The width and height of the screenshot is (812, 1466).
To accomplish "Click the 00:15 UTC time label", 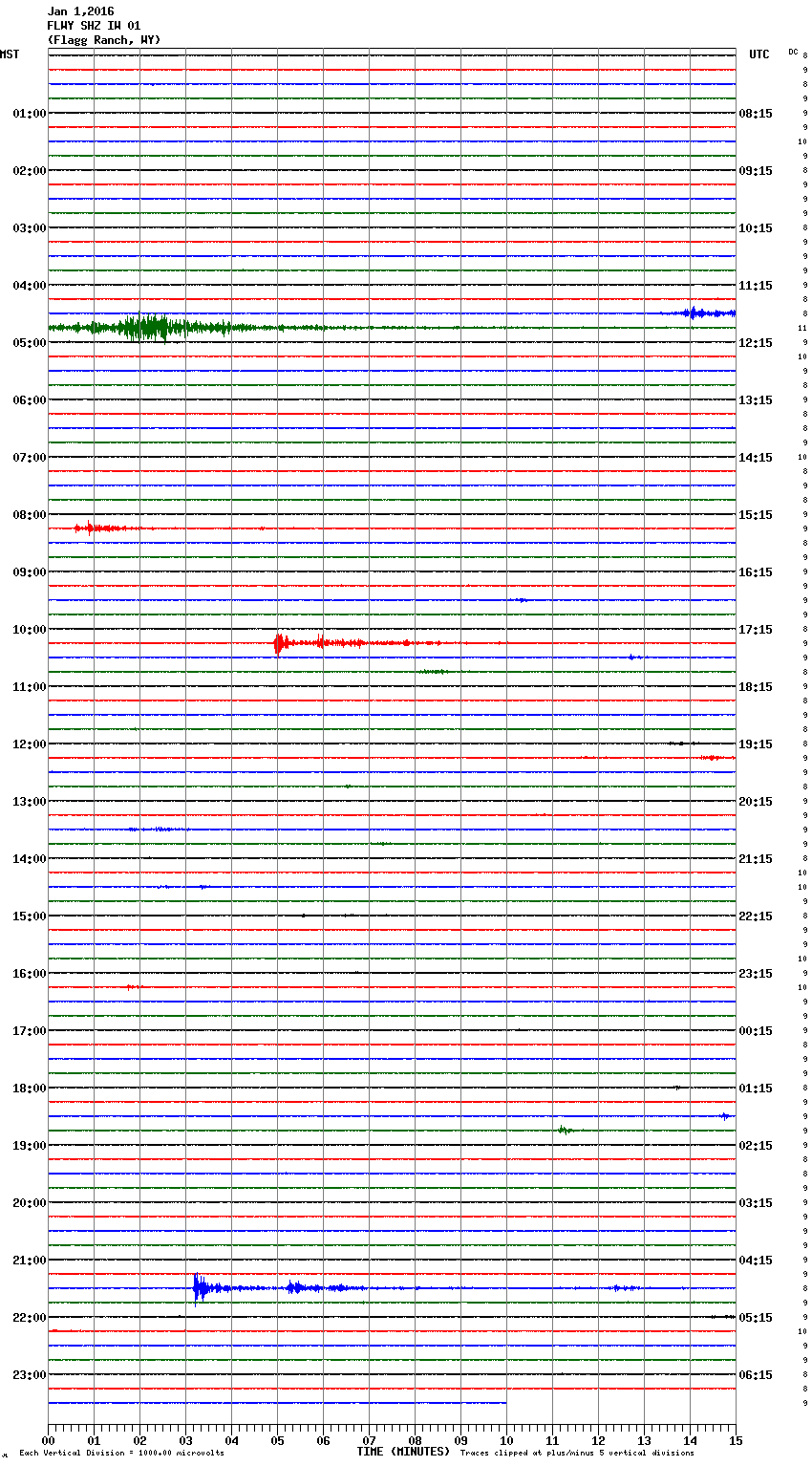I will [756, 1031].
